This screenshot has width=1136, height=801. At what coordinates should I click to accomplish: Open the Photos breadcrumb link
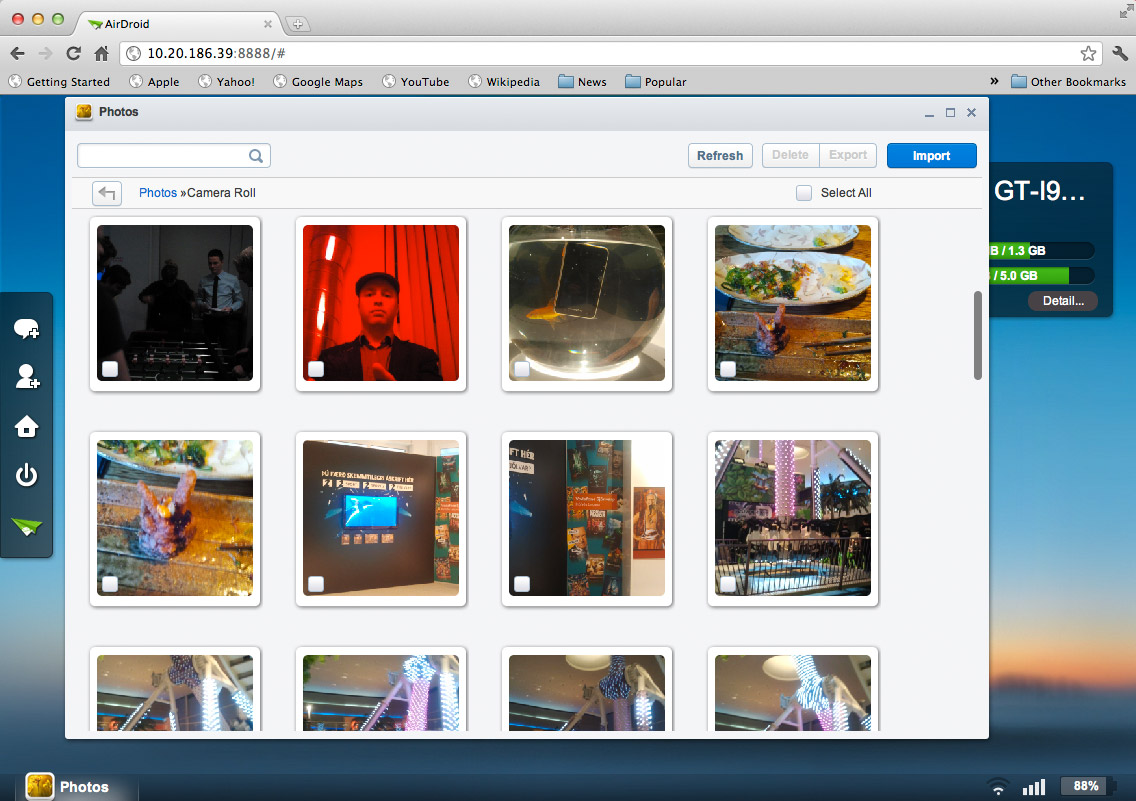(157, 193)
